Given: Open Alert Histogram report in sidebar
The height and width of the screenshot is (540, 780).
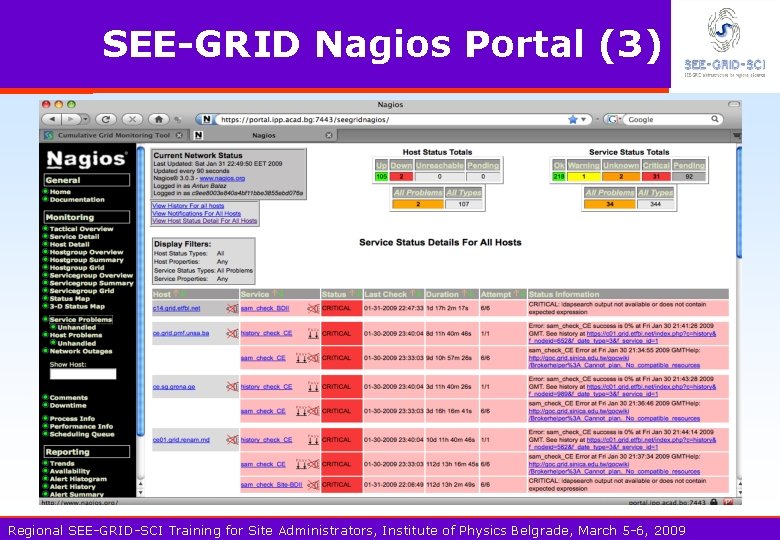Looking at the screenshot, I should (x=78, y=479).
